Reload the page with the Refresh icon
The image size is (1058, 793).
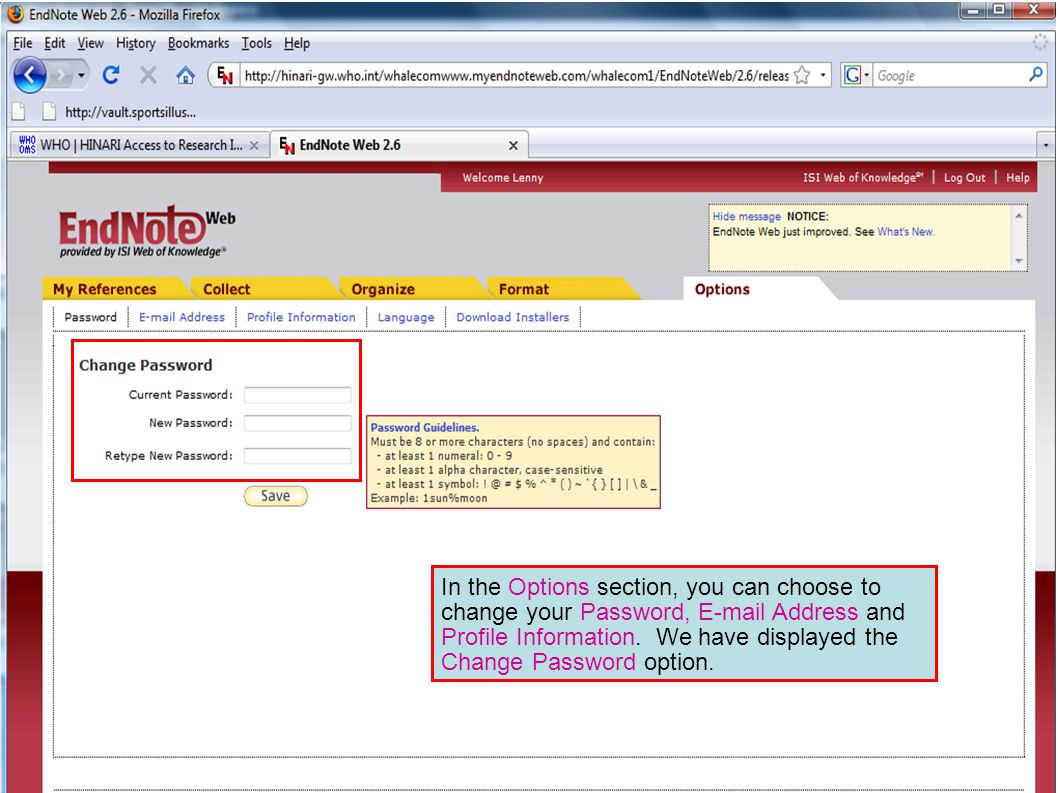click(111, 75)
